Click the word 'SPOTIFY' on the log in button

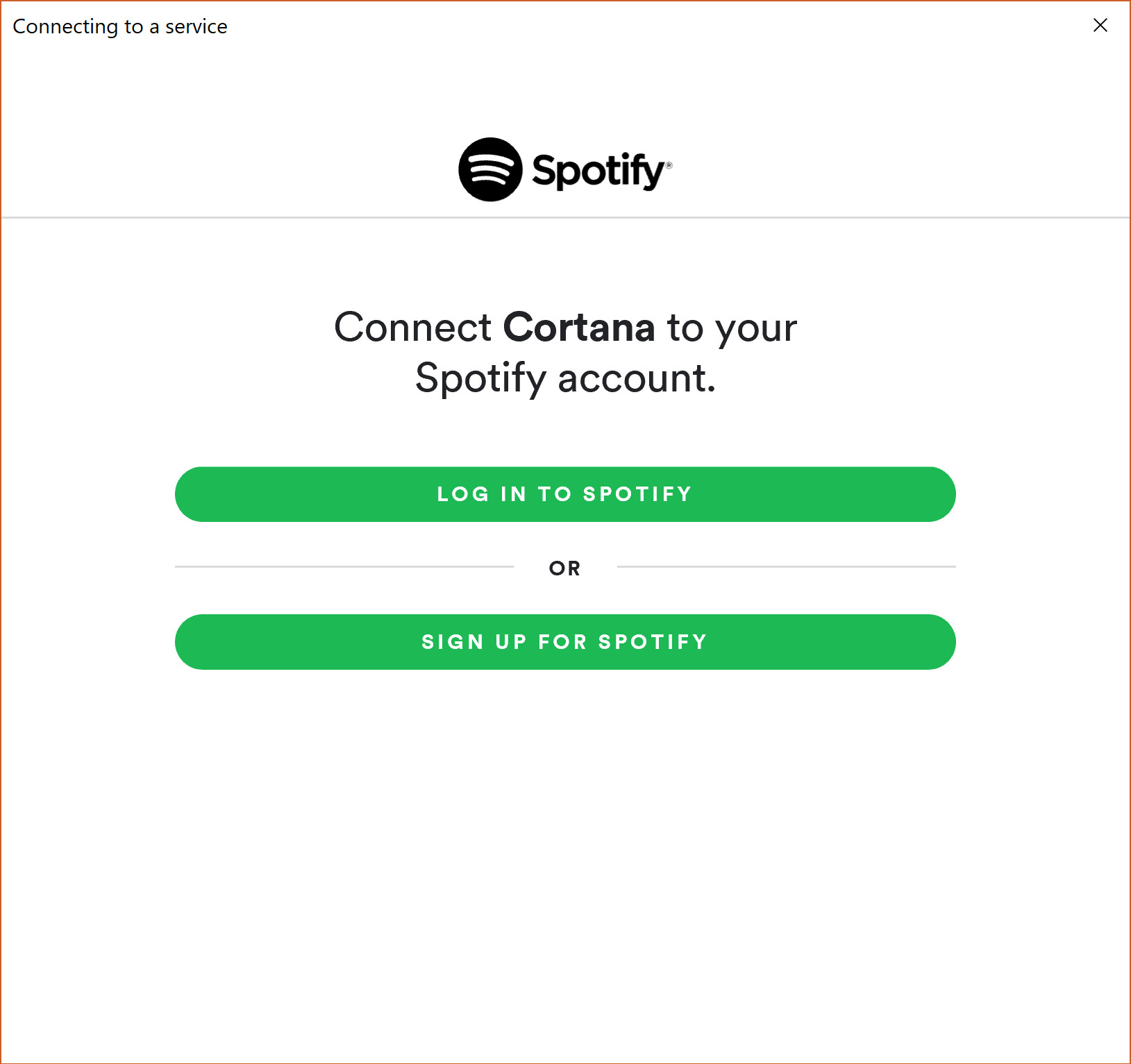(637, 494)
